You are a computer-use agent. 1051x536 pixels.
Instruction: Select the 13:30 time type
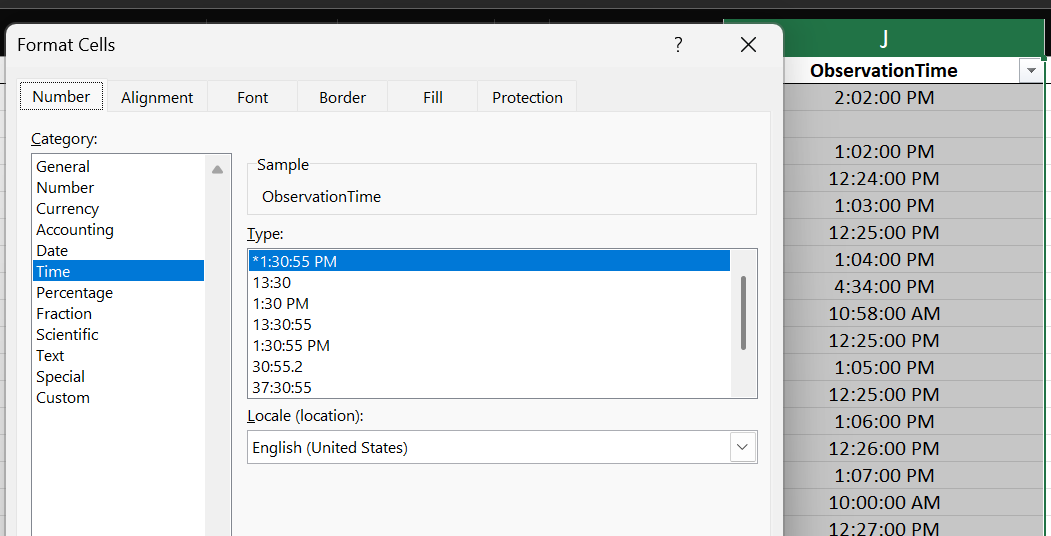pyautogui.click(x=272, y=283)
